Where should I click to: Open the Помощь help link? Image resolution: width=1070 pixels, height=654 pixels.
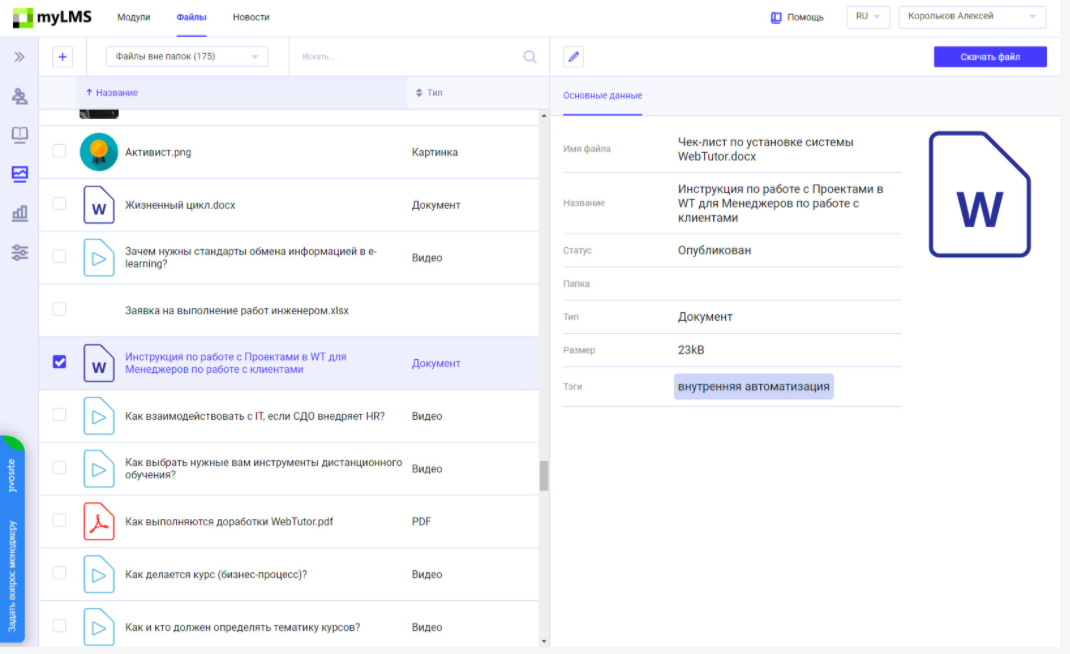[x=797, y=17]
